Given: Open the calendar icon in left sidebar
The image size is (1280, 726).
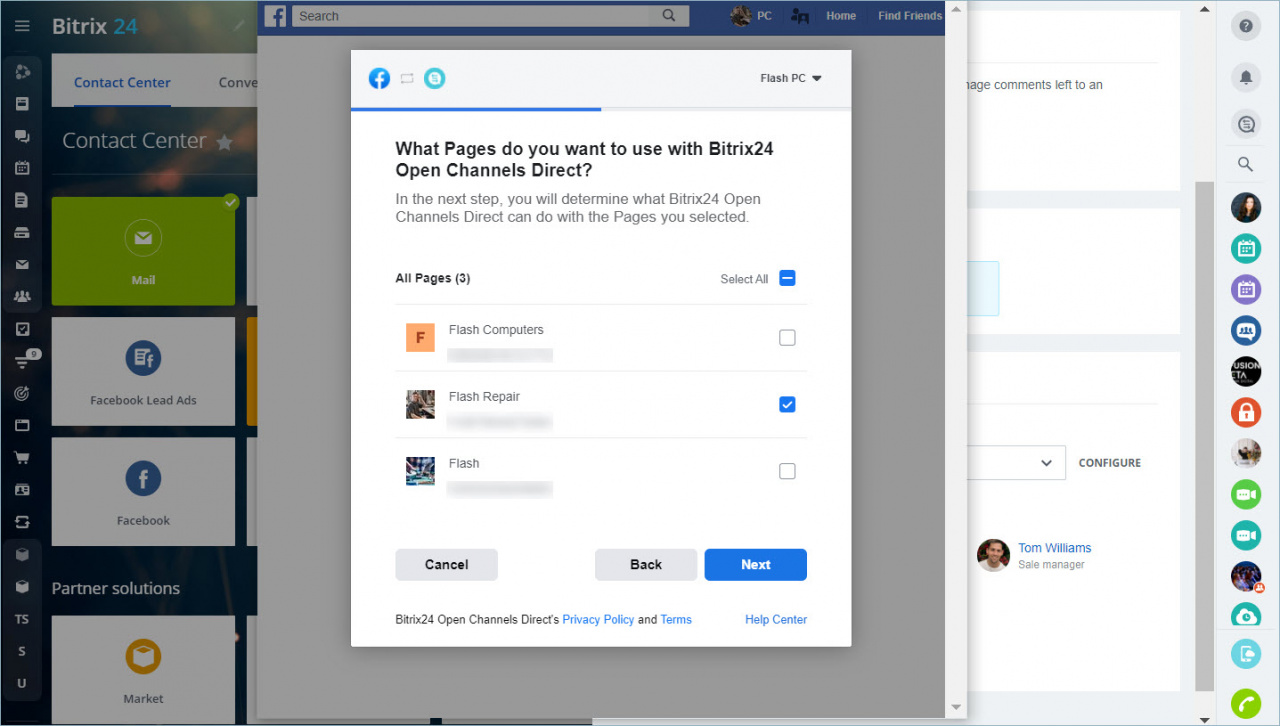Looking at the screenshot, I should point(22,168).
